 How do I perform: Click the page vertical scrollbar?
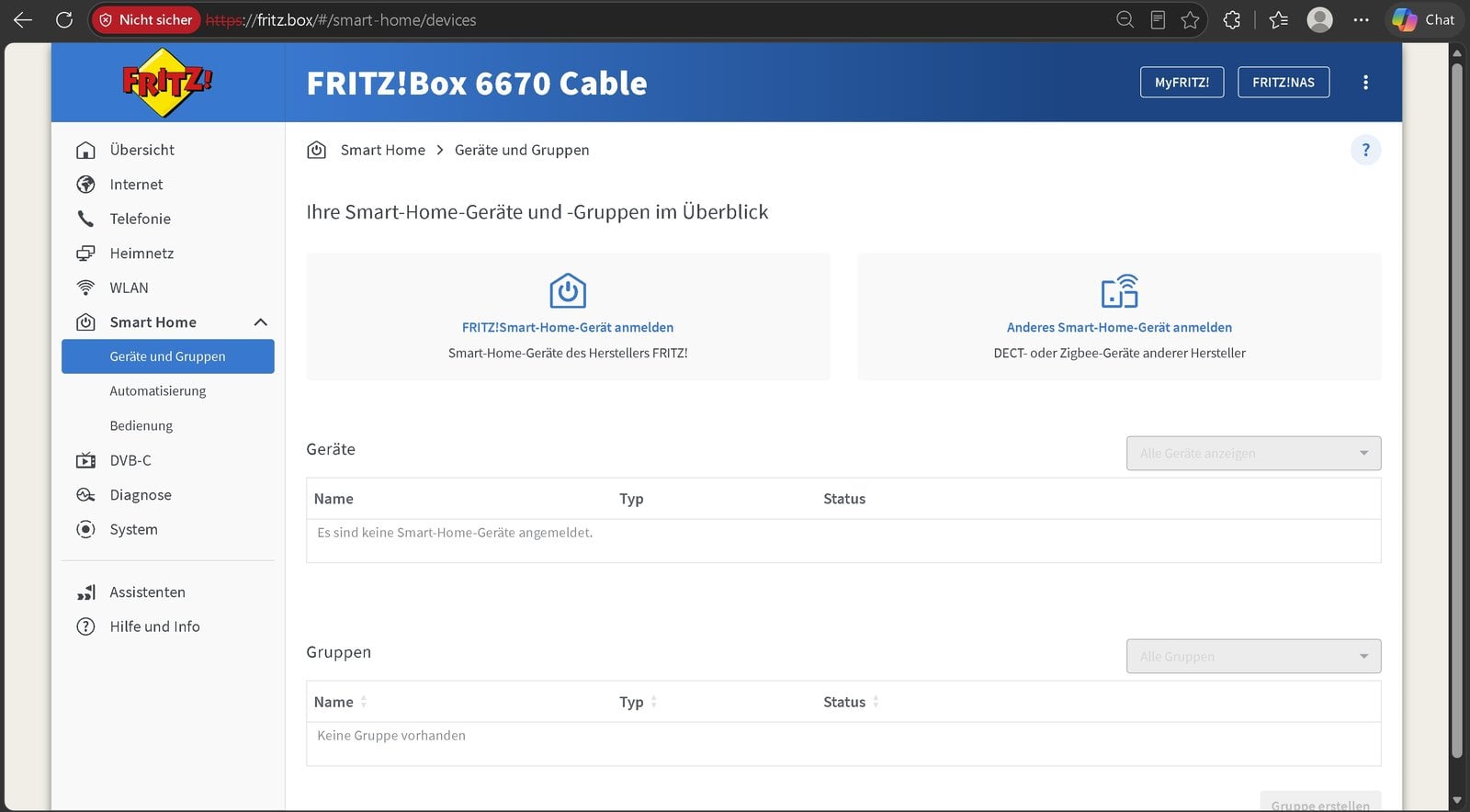click(1456, 411)
